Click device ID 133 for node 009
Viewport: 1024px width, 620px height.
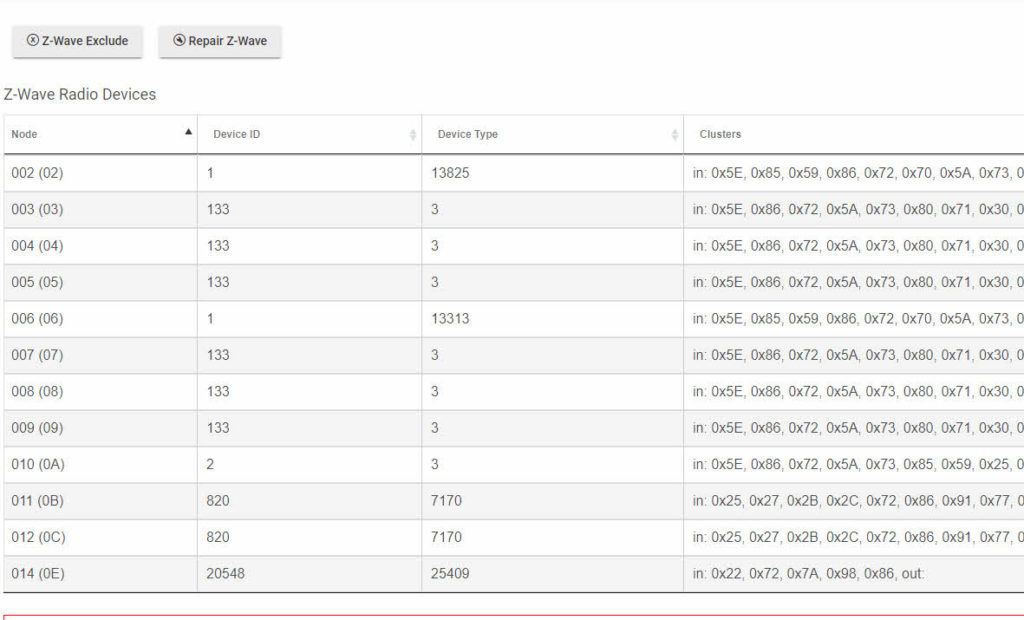coord(217,428)
